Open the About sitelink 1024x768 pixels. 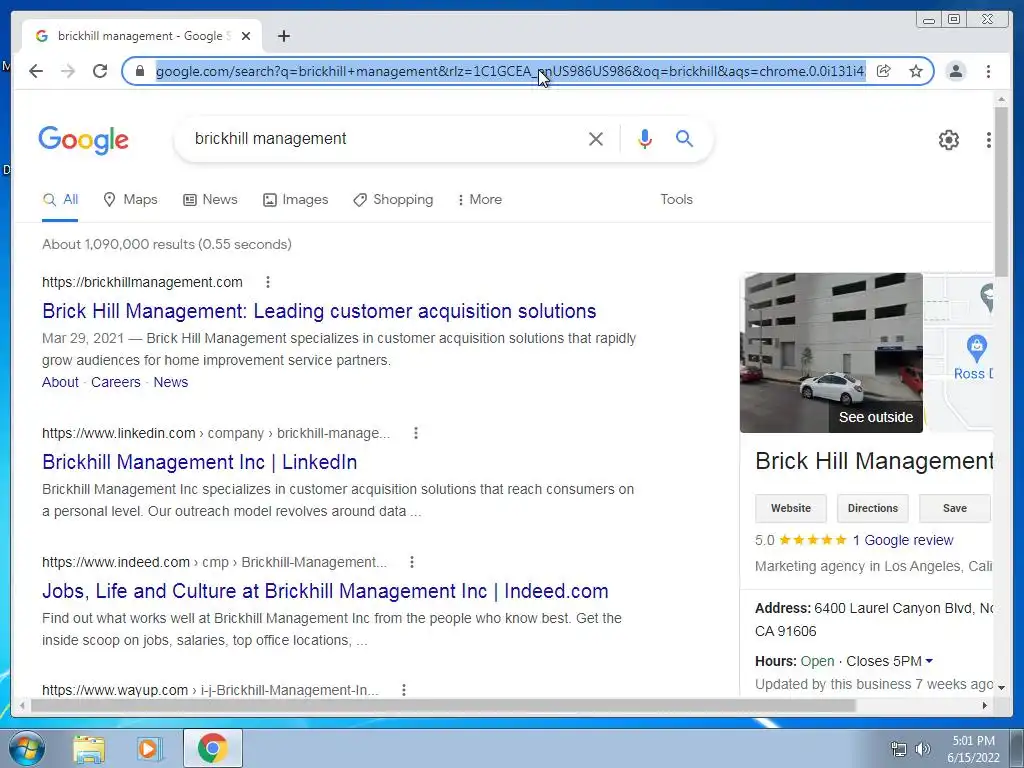(x=60, y=382)
